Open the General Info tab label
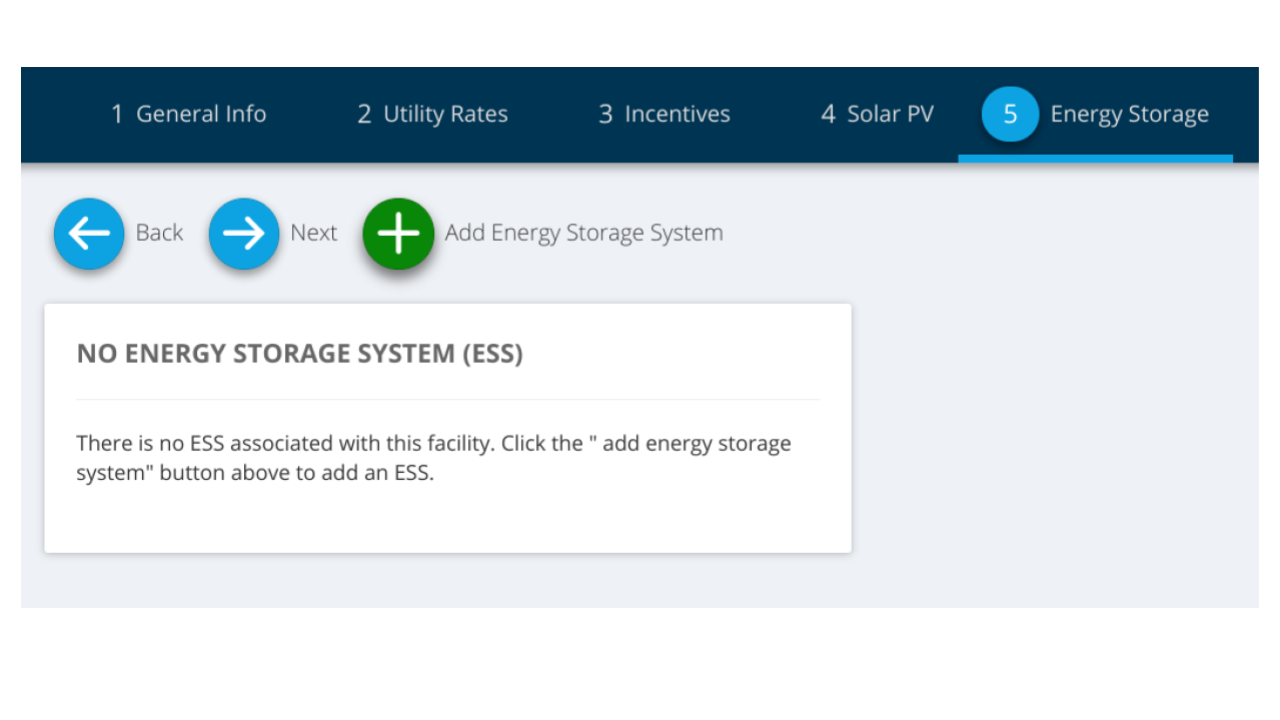The width and height of the screenshot is (1280, 720). 201,115
